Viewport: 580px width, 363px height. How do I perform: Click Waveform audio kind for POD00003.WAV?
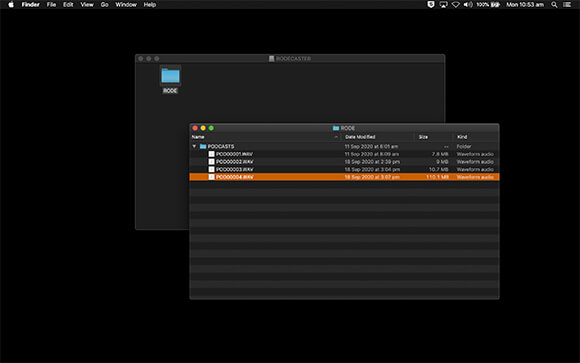click(x=475, y=169)
